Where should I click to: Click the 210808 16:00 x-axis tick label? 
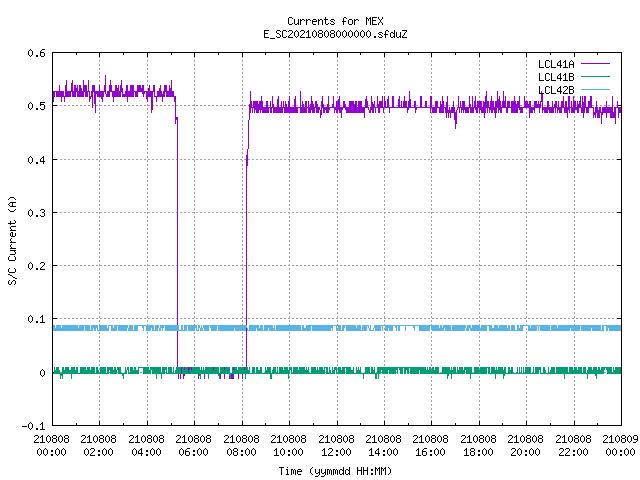pyautogui.click(x=431, y=446)
